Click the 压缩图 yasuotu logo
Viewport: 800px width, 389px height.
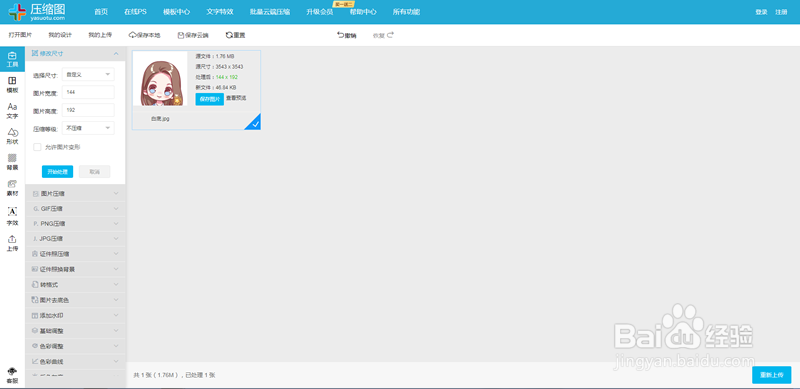coord(37,12)
